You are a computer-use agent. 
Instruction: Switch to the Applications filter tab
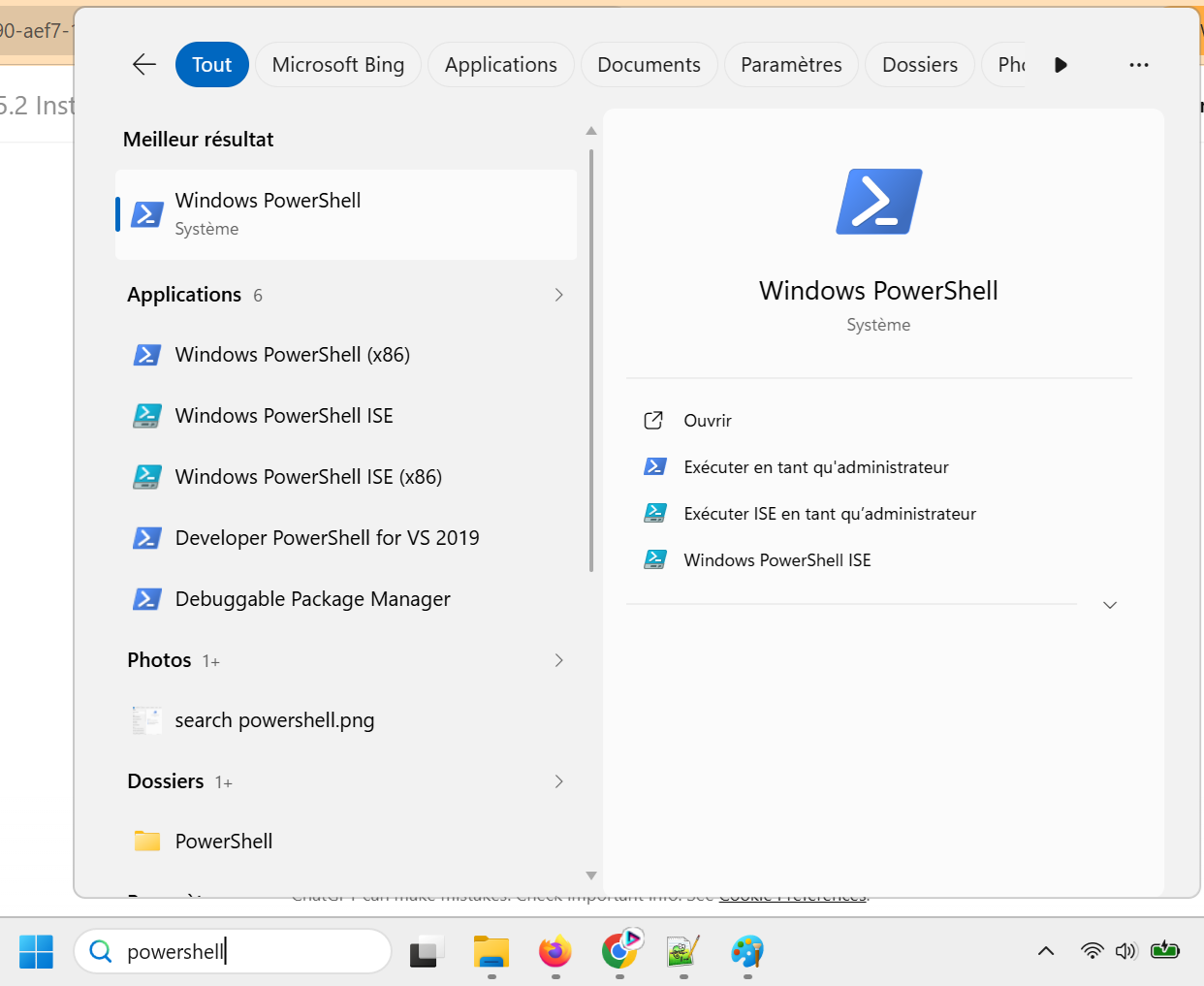click(x=501, y=65)
